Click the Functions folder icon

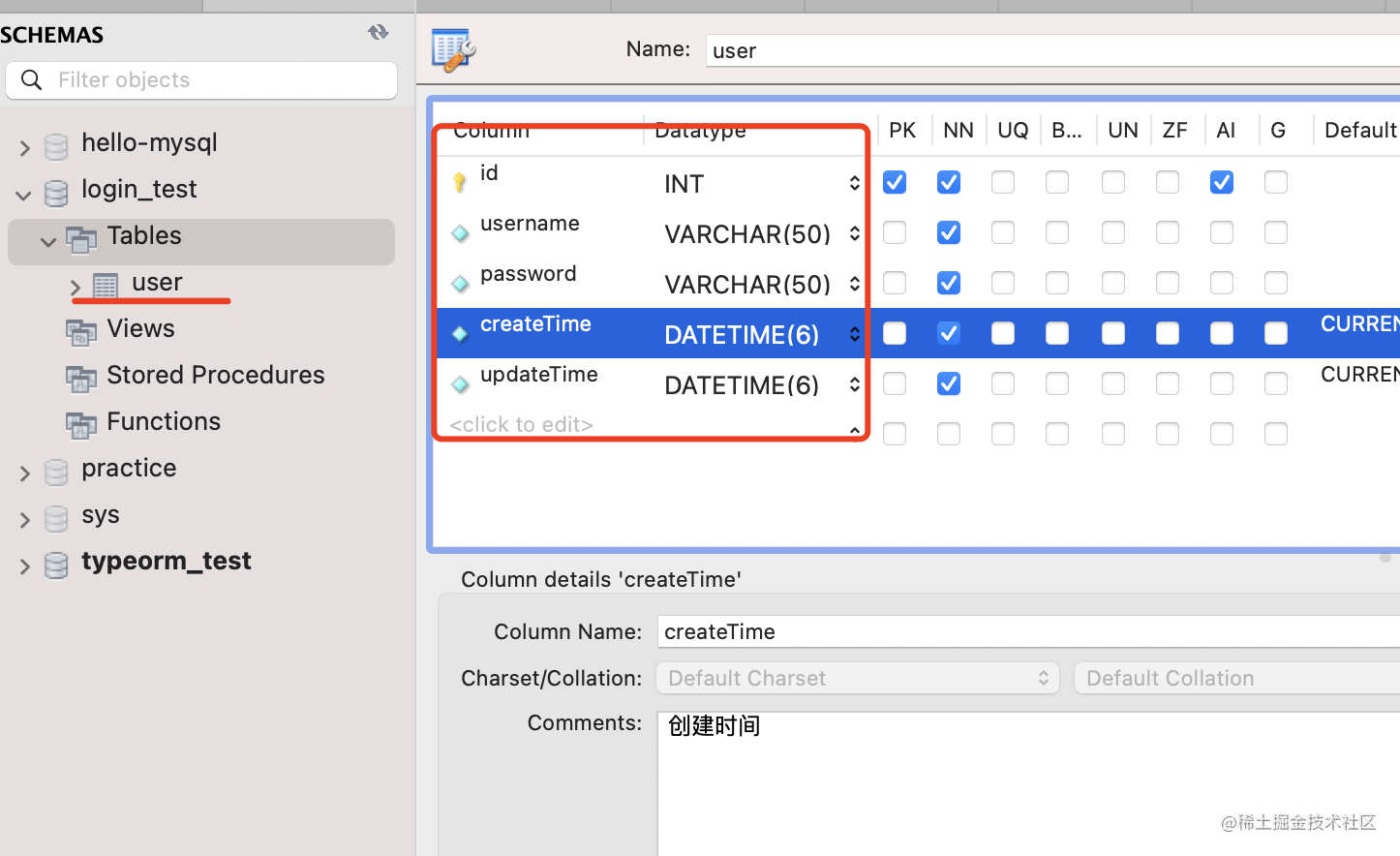pos(81,424)
